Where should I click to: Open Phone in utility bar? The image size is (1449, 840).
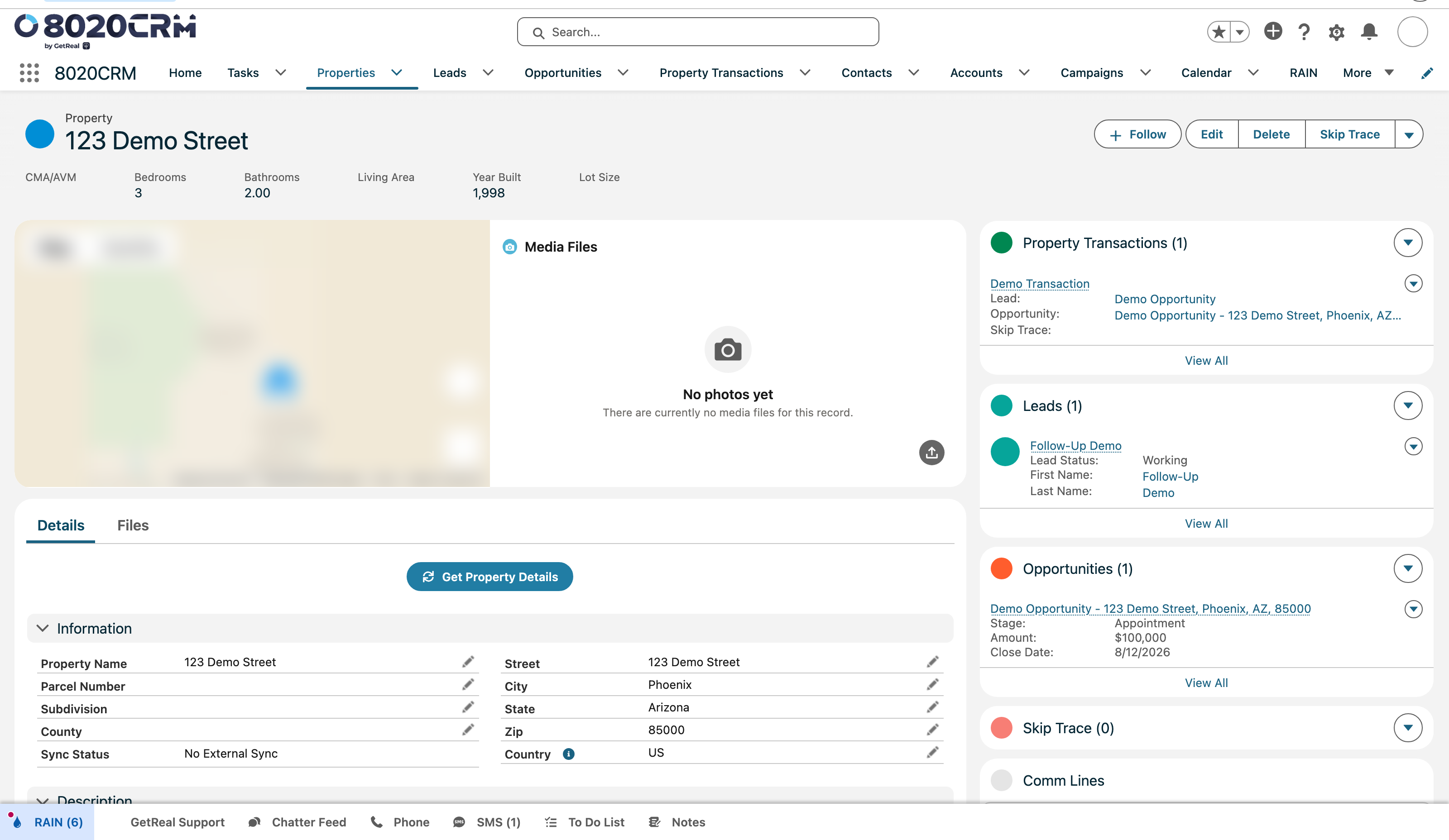pos(400,822)
